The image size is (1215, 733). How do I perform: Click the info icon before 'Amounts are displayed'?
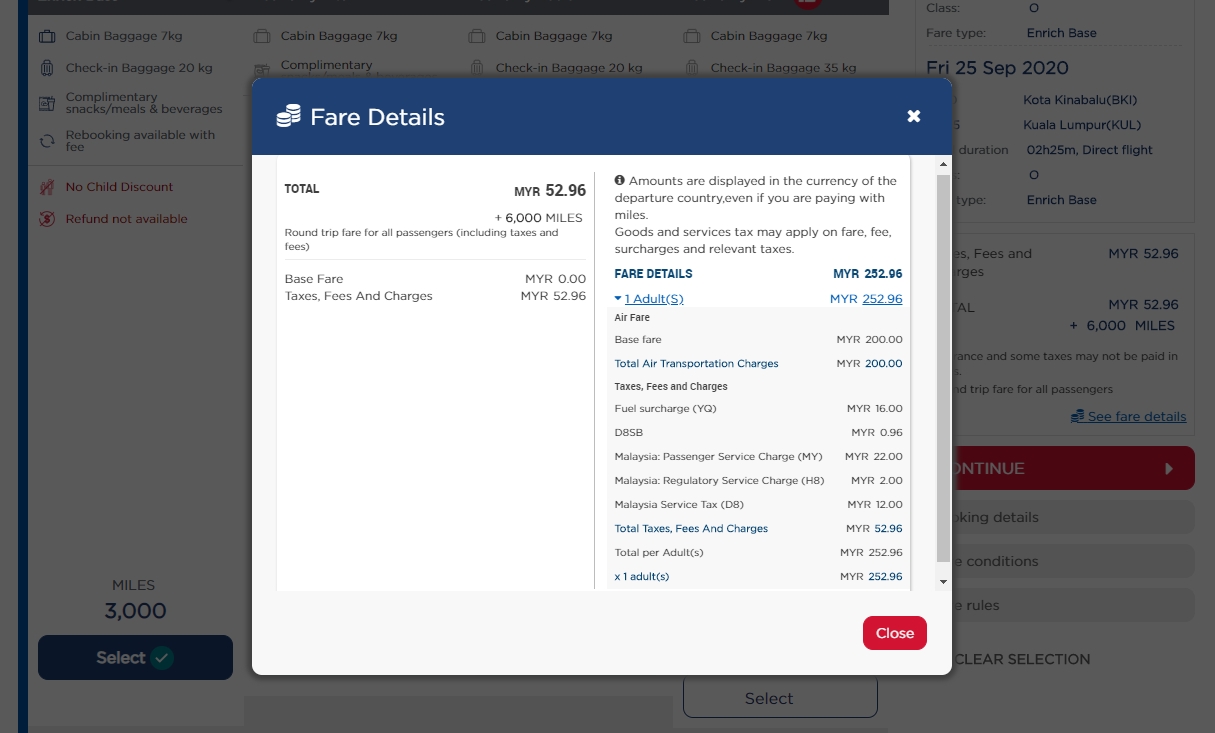(620, 181)
